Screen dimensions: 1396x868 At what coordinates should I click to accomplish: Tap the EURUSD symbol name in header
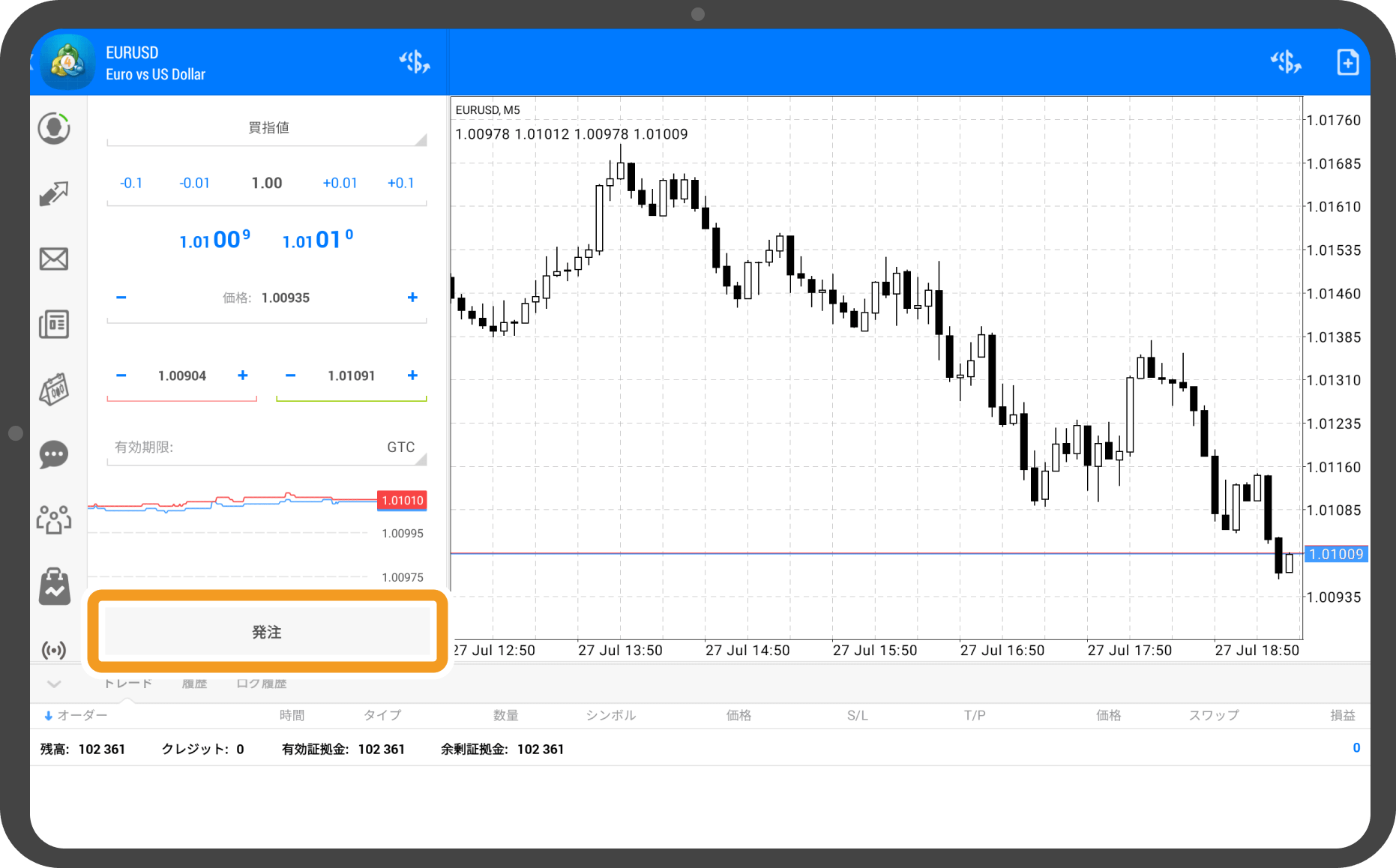click(132, 52)
